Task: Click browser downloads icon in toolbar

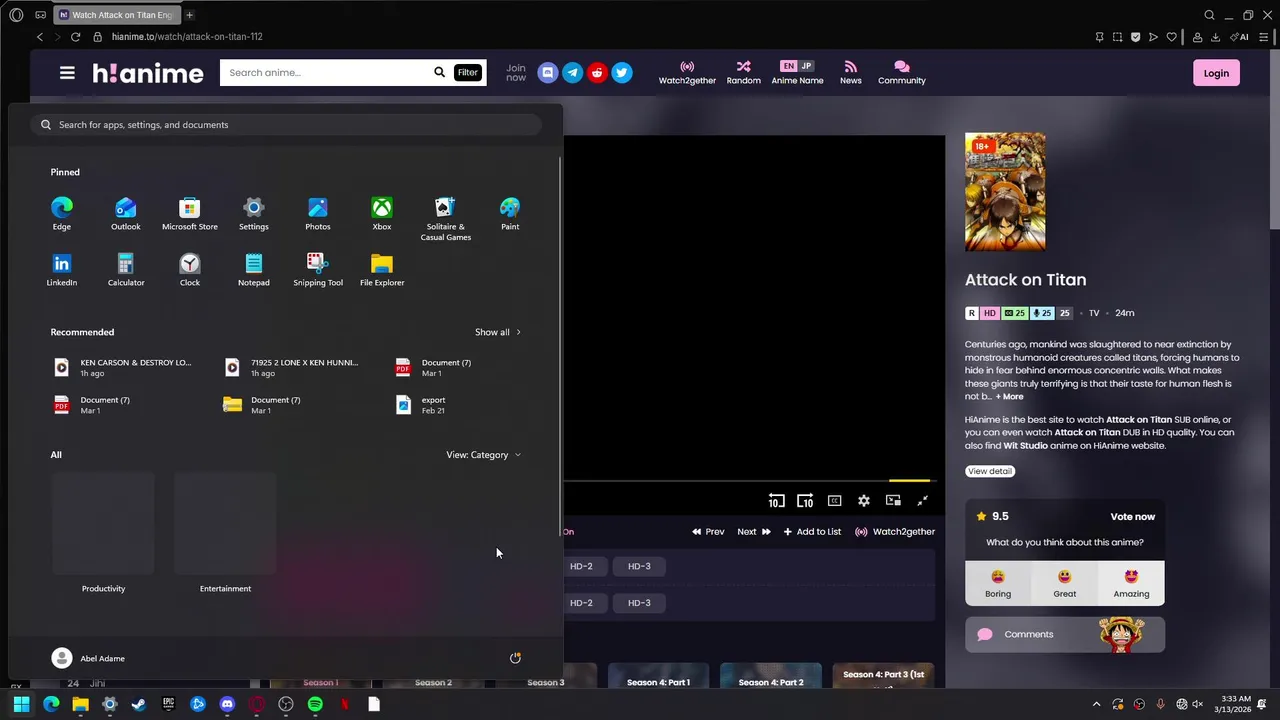Action: coord(1215,37)
